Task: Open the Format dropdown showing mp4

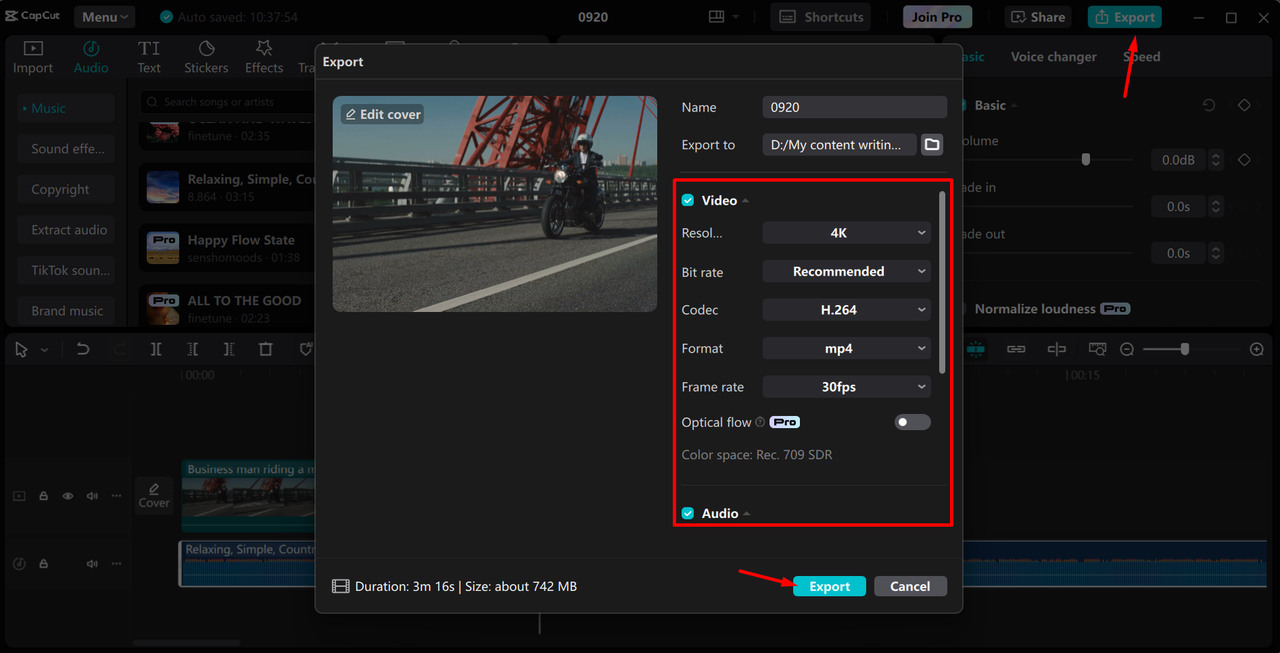Action: tap(846, 348)
